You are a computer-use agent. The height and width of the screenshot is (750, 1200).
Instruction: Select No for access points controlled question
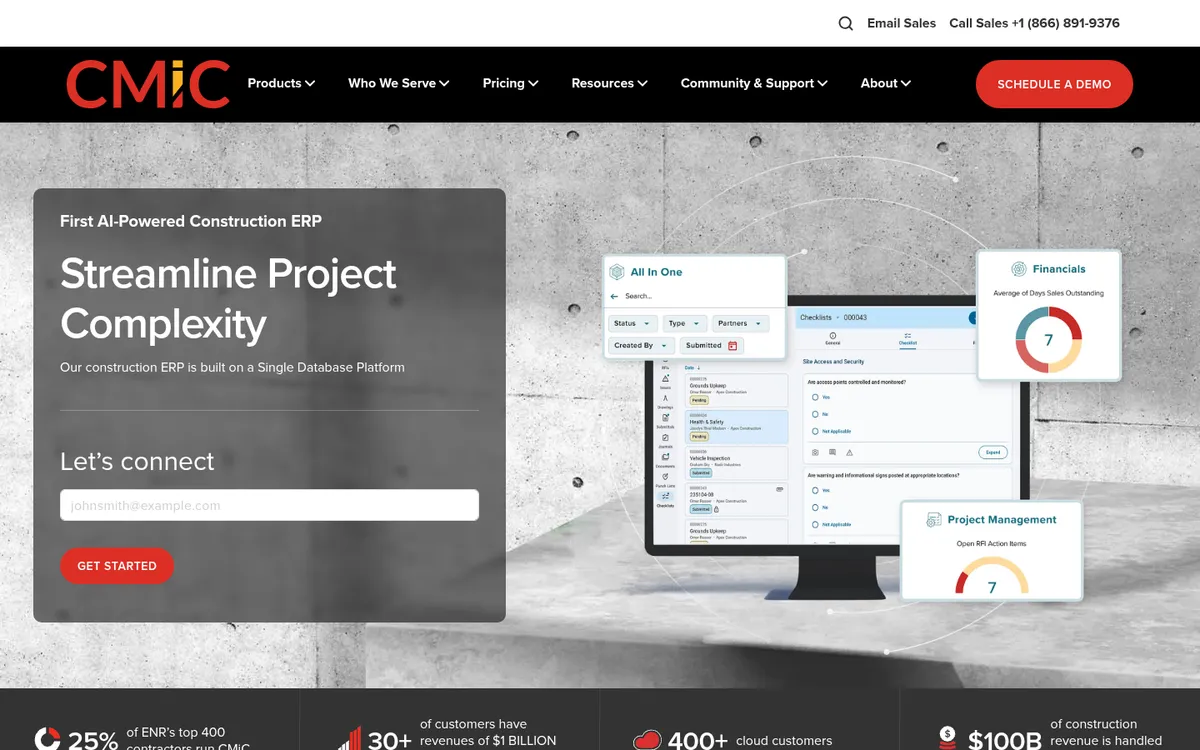coord(815,414)
